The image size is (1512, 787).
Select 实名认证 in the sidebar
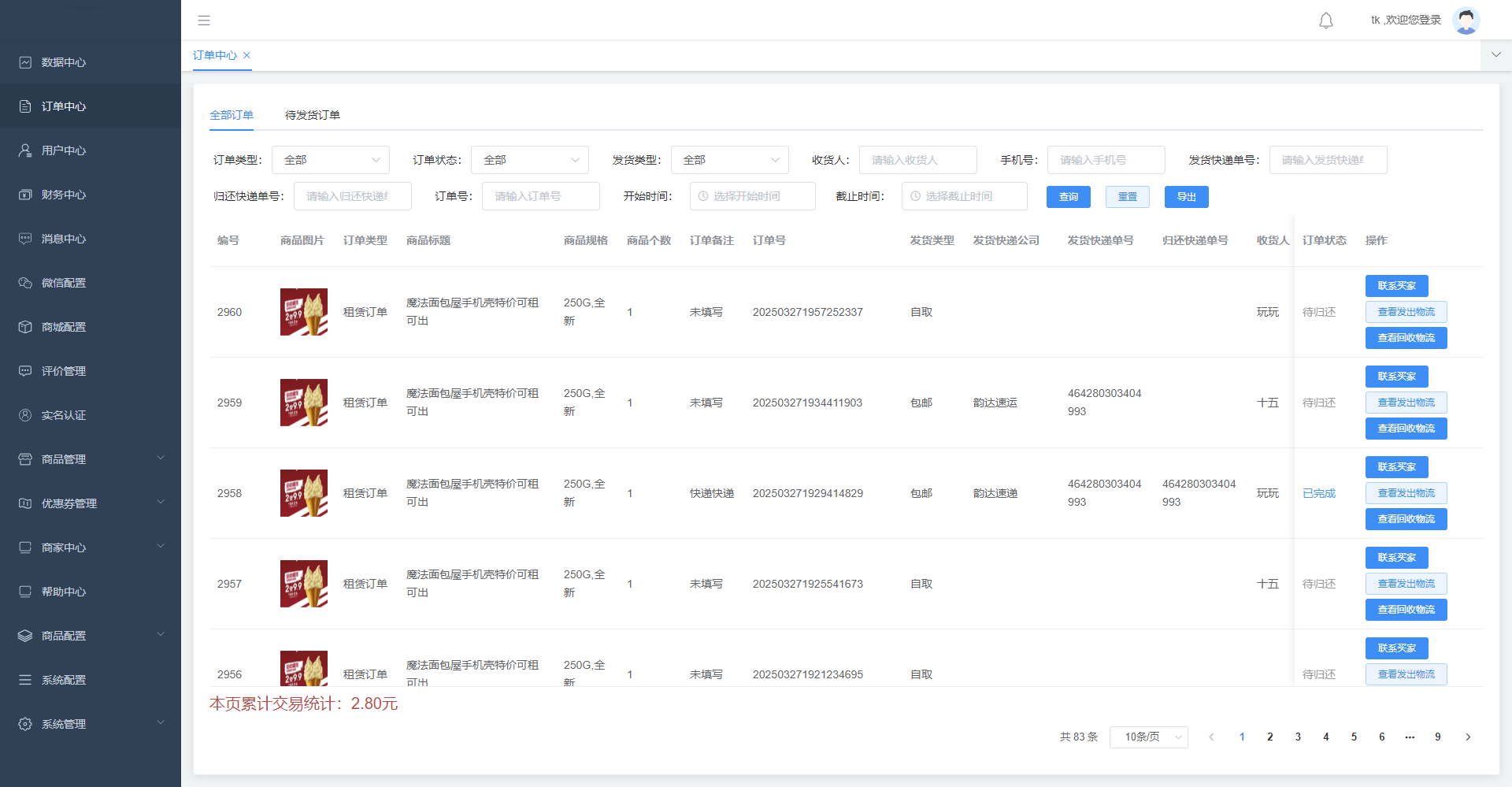tap(64, 415)
